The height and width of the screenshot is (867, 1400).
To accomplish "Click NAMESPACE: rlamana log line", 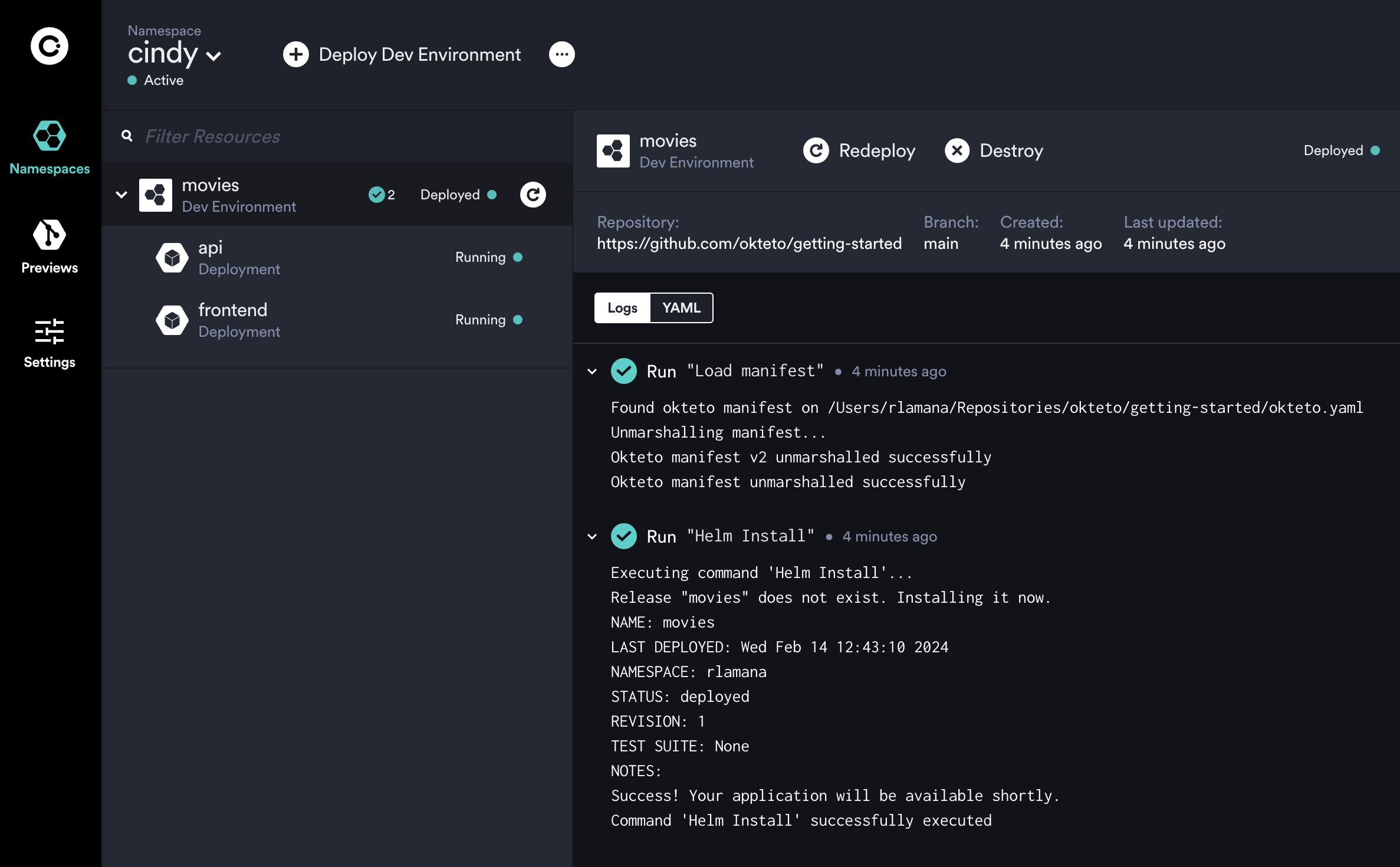I will pos(689,672).
